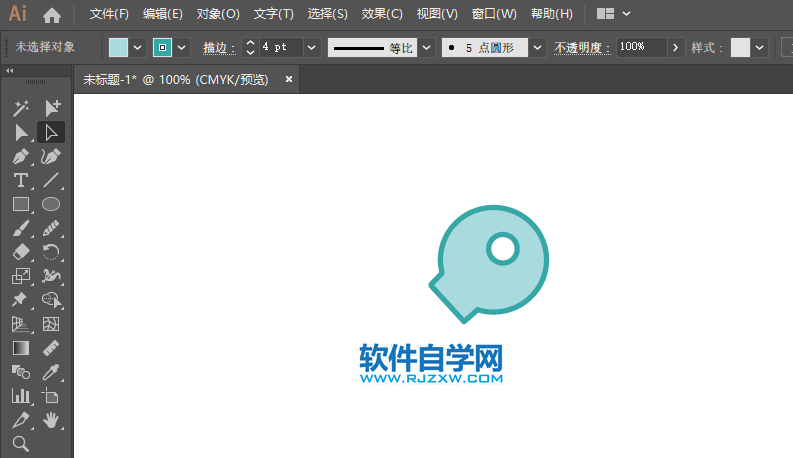Click the teal stroke color swatch
This screenshot has height=458, width=793.
coord(162,48)
